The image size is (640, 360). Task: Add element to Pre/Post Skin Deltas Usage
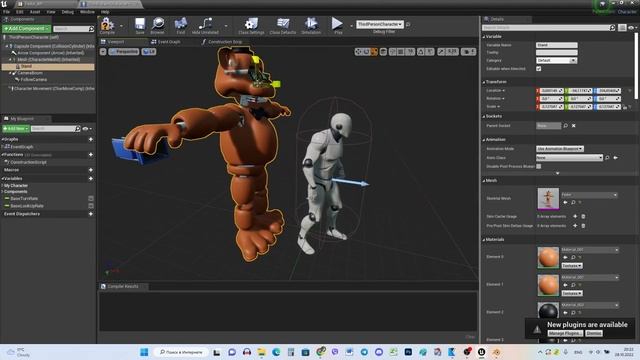pyautogui.click(x=575, y=226)
